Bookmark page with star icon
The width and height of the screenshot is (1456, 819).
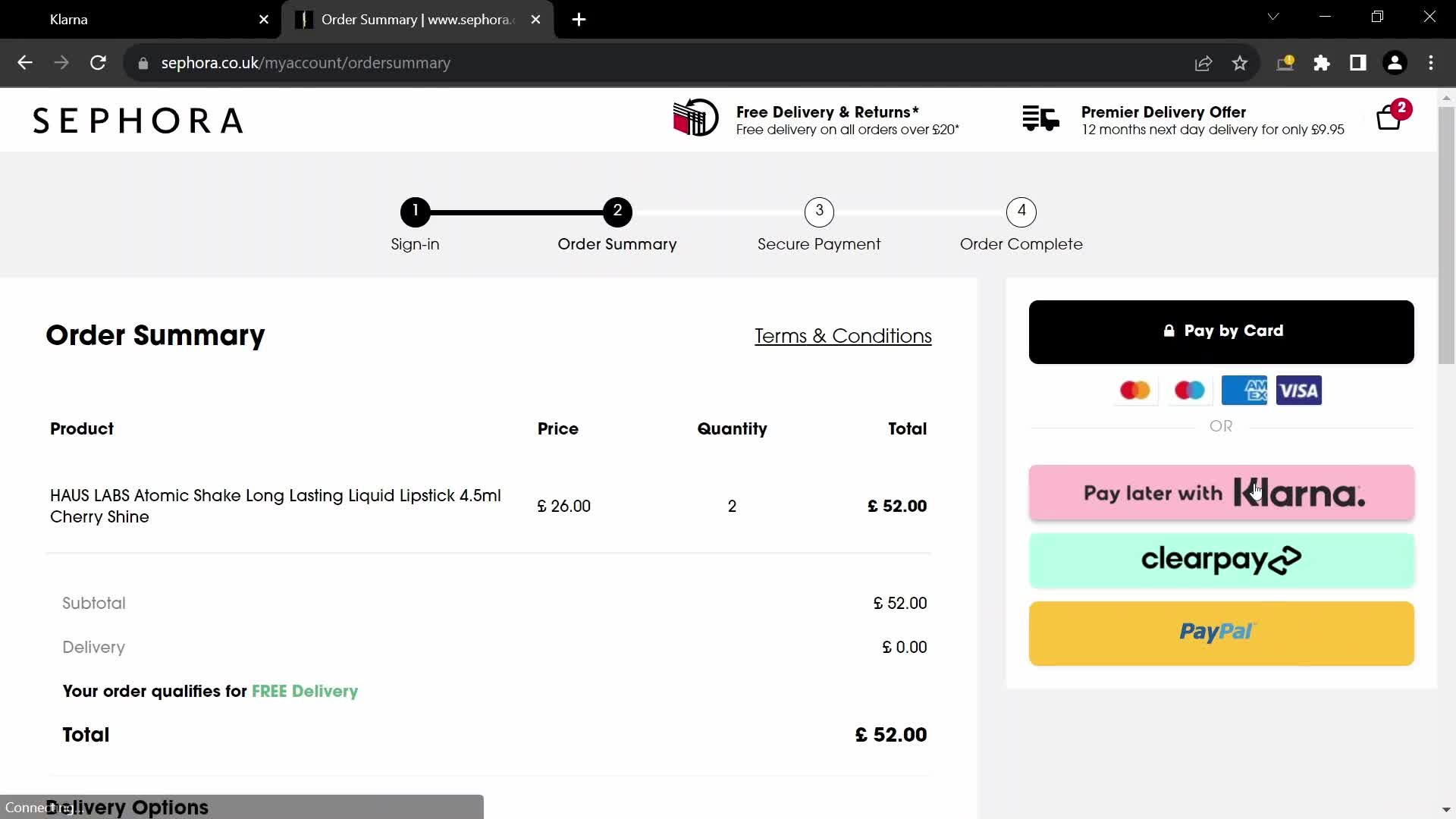coord(1240,64)
